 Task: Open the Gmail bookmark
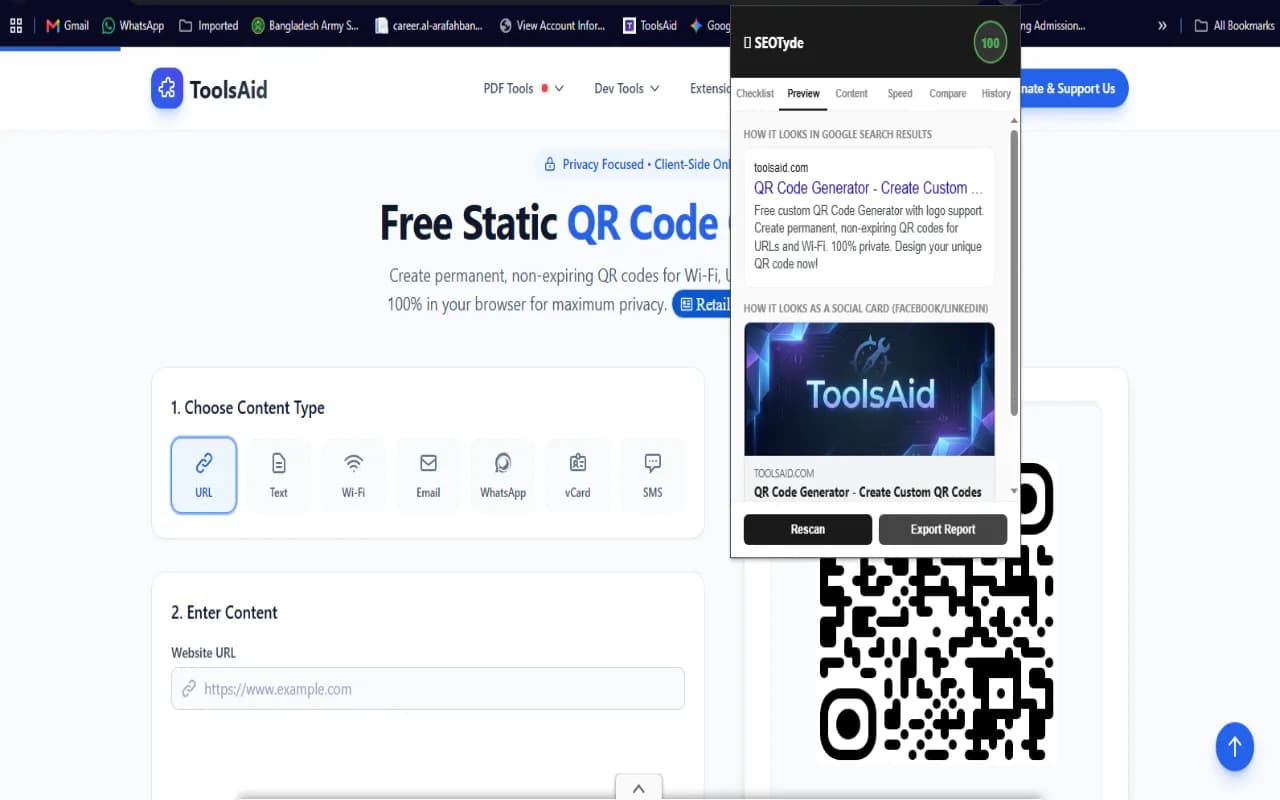(x=67, y=25)
